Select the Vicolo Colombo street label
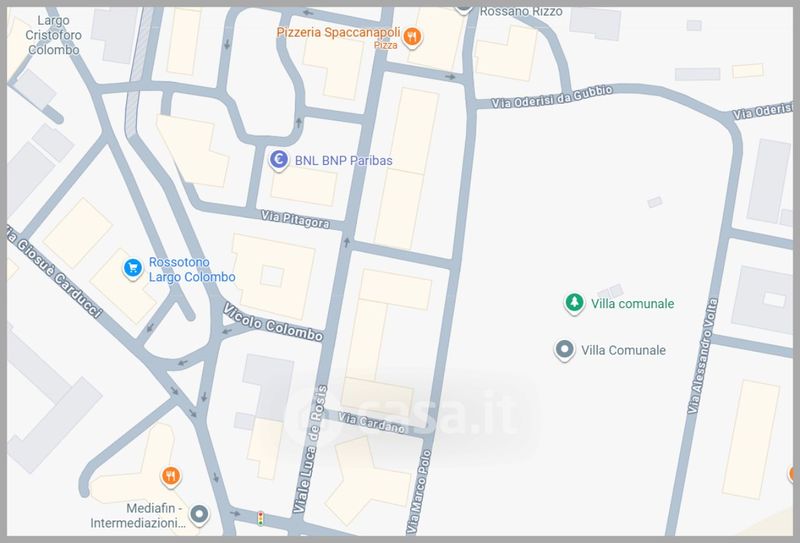Image resolution: width=800 pixels, height=543 pixels. point(273,322)
